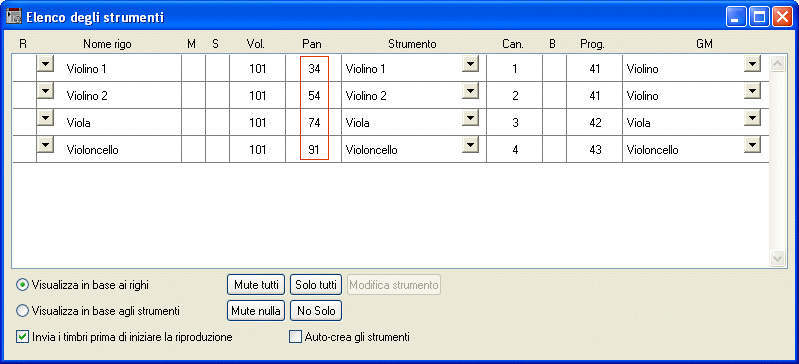Click the window icon in title bar
799x364 pixels.
point(14,16)
